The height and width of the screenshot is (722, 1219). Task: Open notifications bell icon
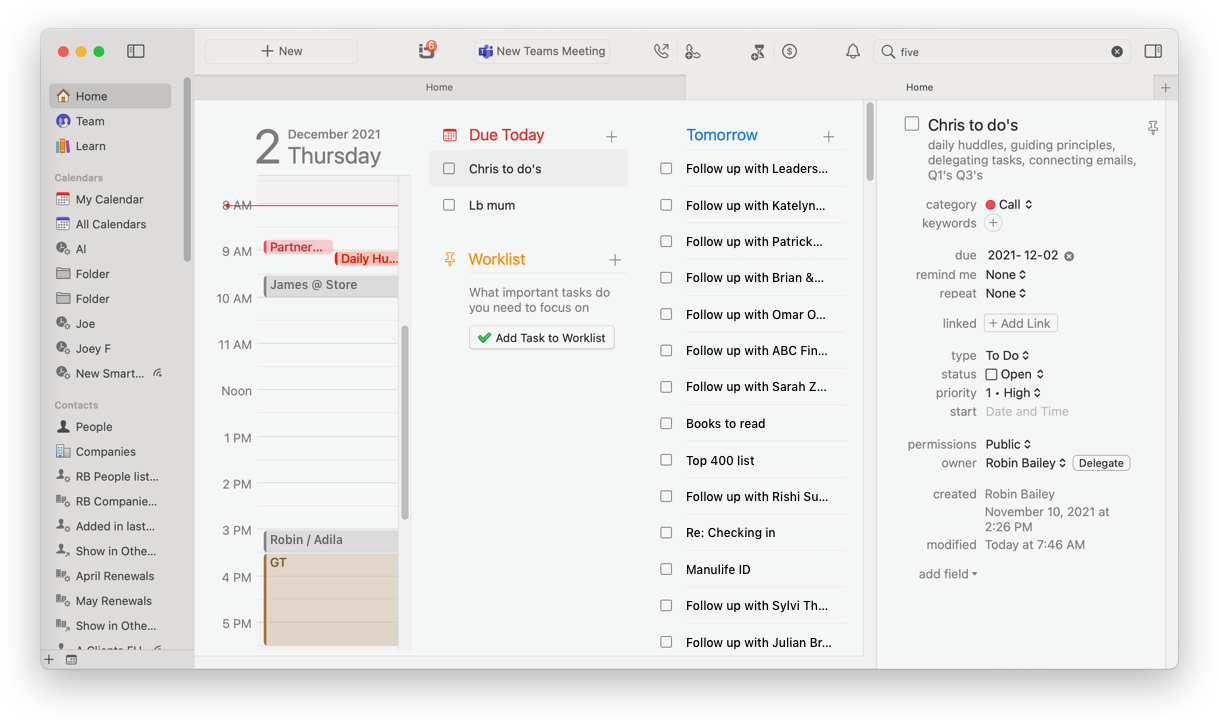click(x=853, y=51)
